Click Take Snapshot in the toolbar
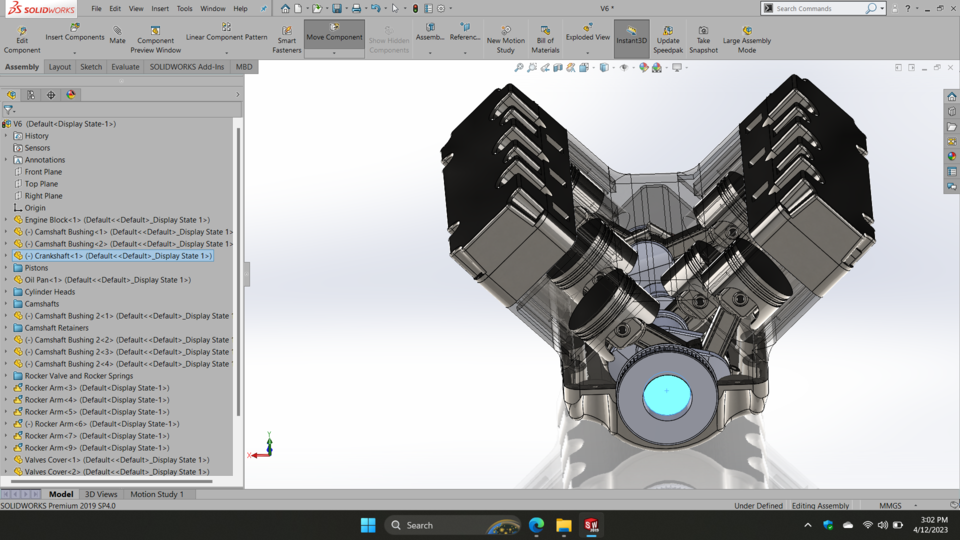This screenshot has width=960, height=540. coord(703,40)
